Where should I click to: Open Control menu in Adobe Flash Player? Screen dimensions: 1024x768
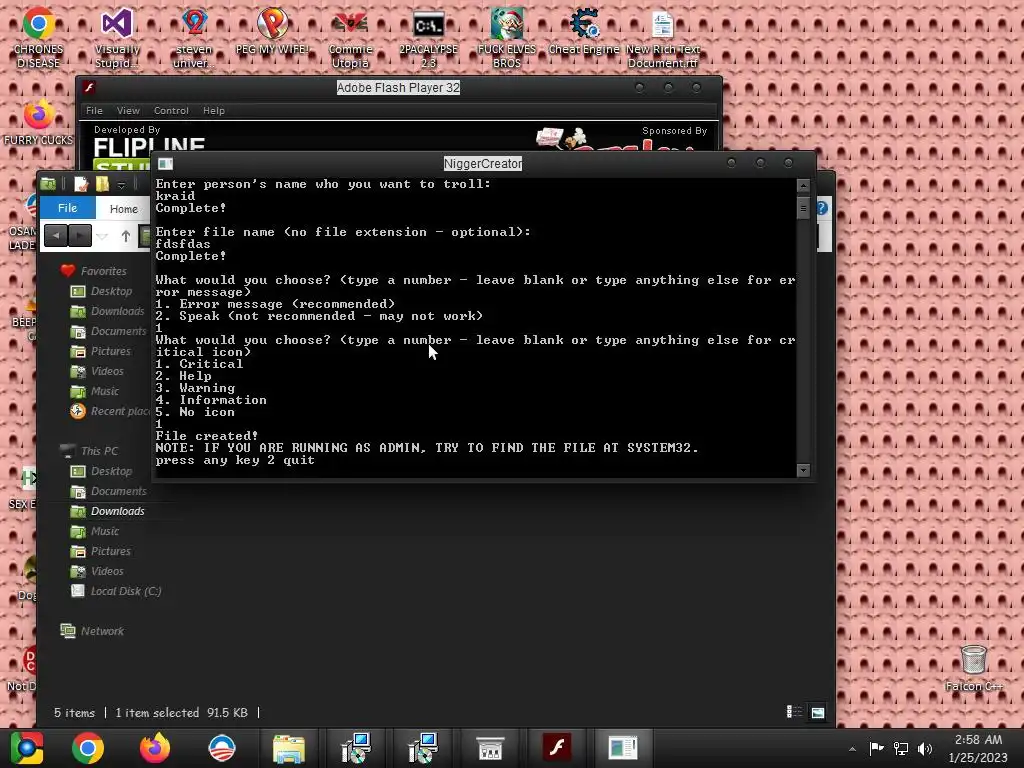click(171, 110)
